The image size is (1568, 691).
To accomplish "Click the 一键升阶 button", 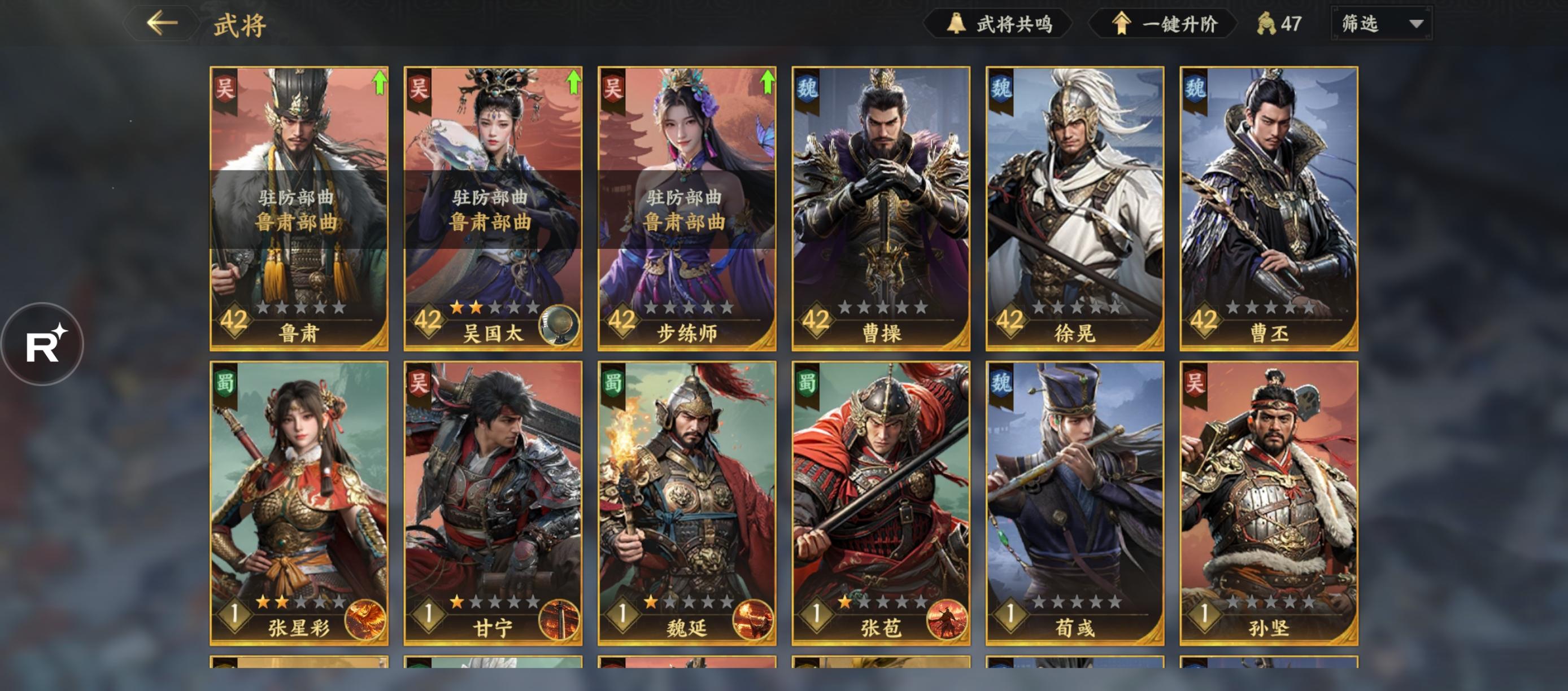I will pyautogui.click(x=1163, y=24).
